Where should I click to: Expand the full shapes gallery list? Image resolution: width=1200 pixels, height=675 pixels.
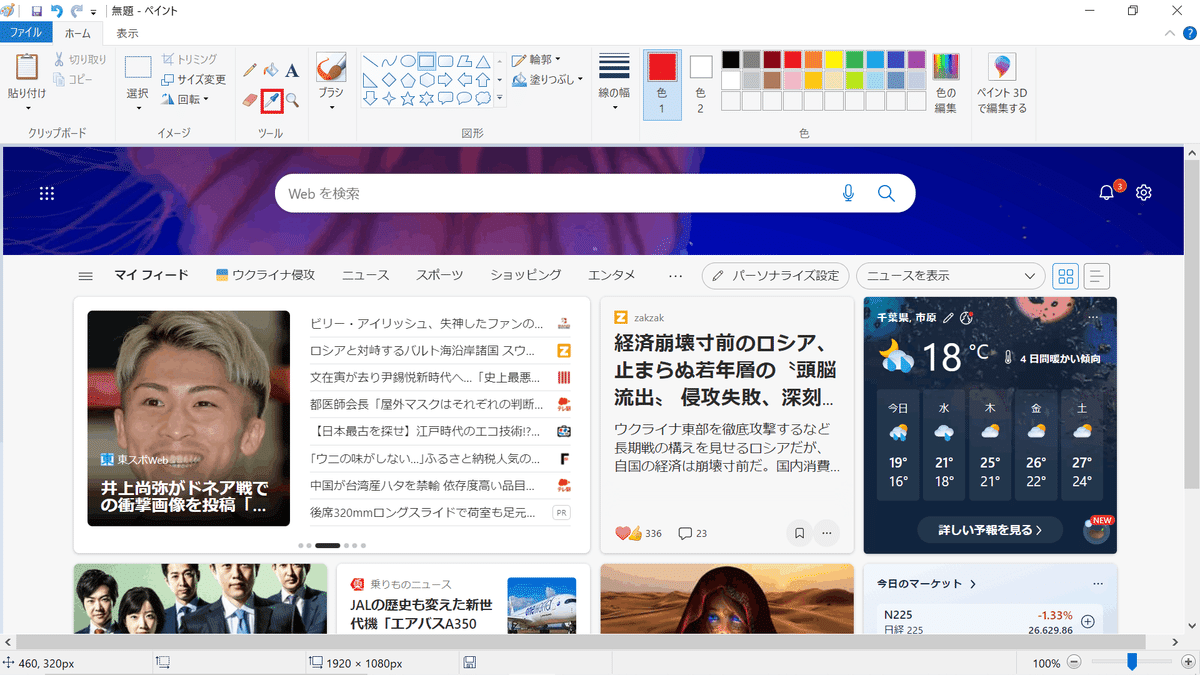tap(499, 98)
